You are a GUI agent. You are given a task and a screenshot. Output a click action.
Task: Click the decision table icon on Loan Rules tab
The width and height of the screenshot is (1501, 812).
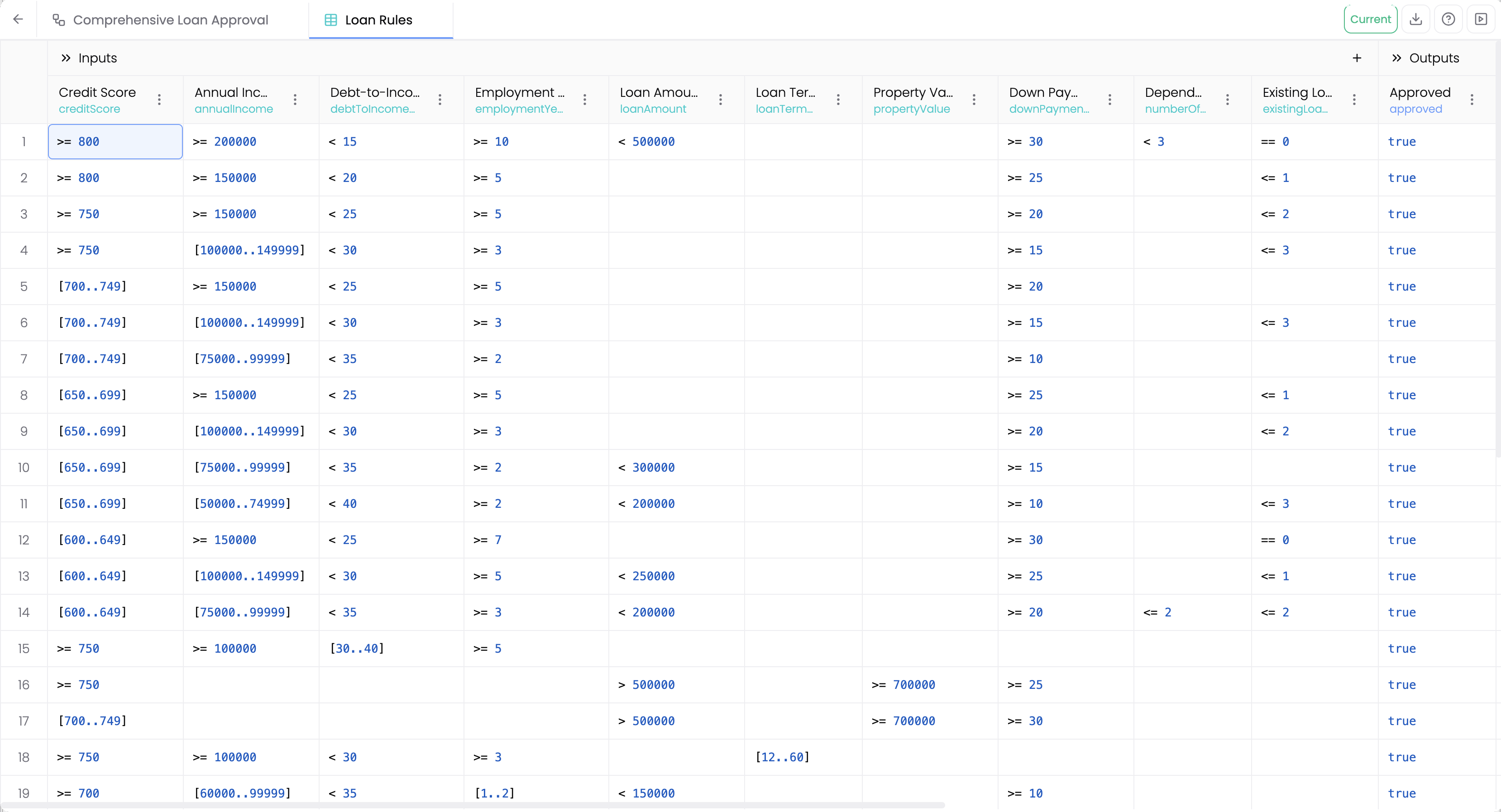(330, 19)
